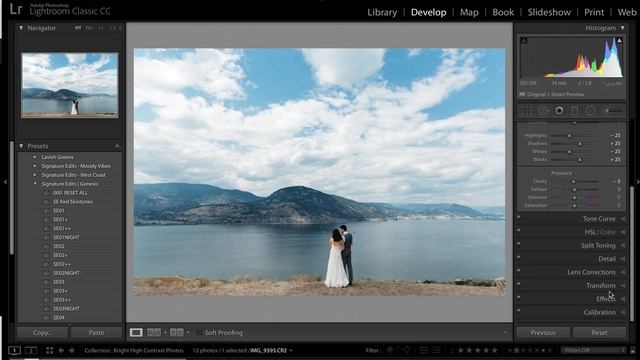Click the Copy... button
The image size is (640, 360).
(42, 333)
